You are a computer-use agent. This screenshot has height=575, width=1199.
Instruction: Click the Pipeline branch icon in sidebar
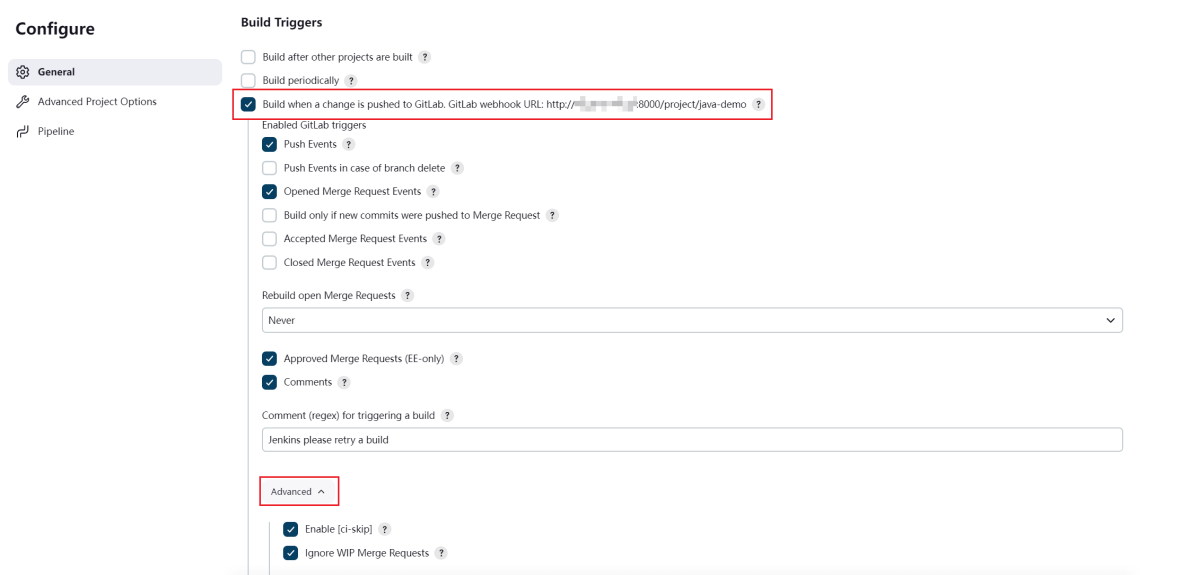23,132
